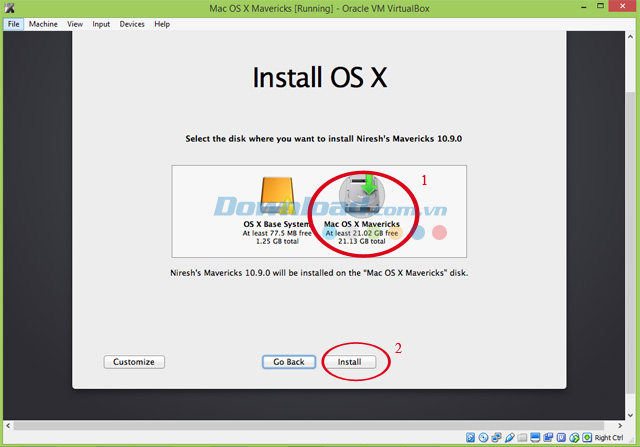This screenshot has width=640, height=447.
Task: Click the horizontal scrollbar thumb
Action: (309, 426)
